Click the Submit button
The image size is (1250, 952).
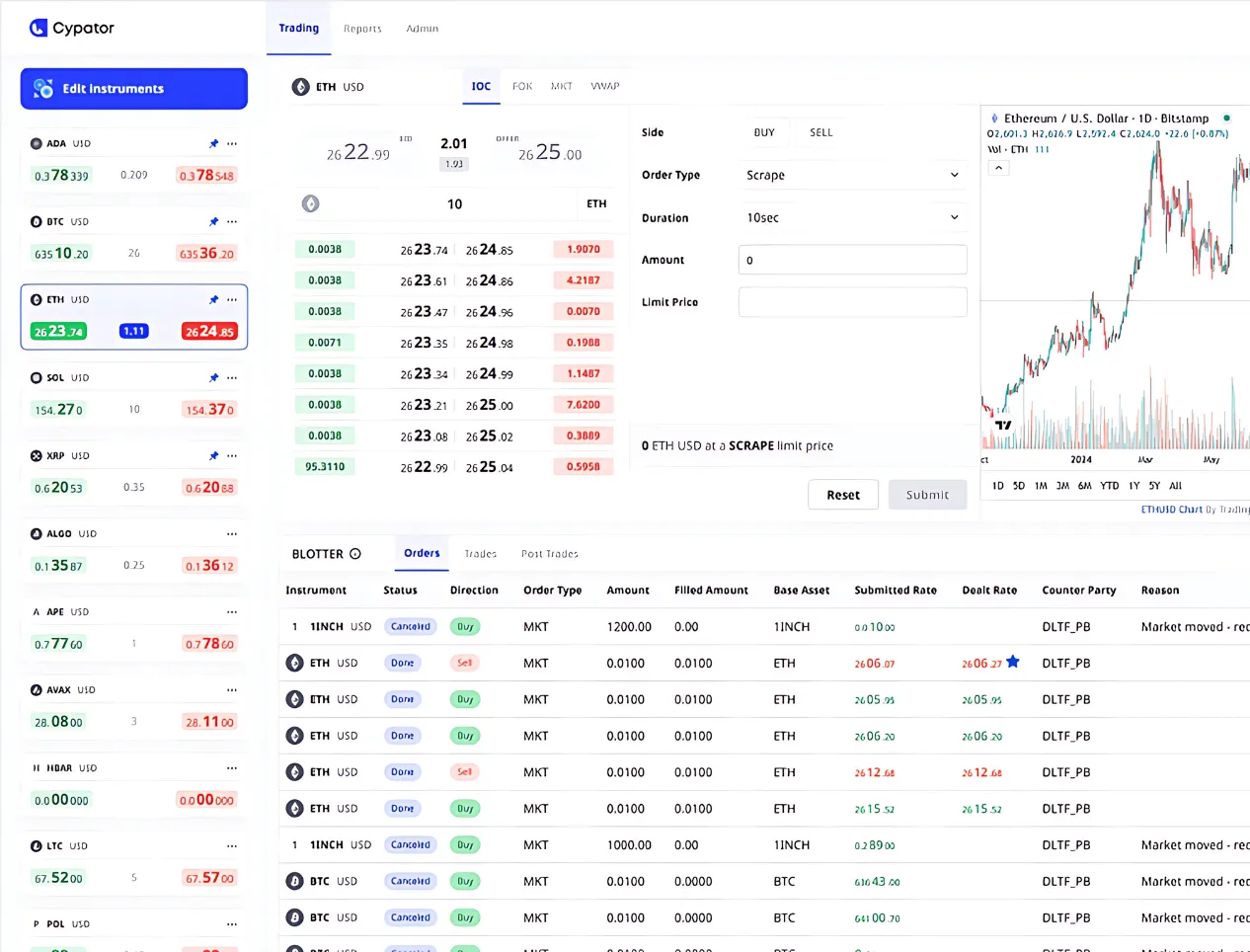point(928,495)
